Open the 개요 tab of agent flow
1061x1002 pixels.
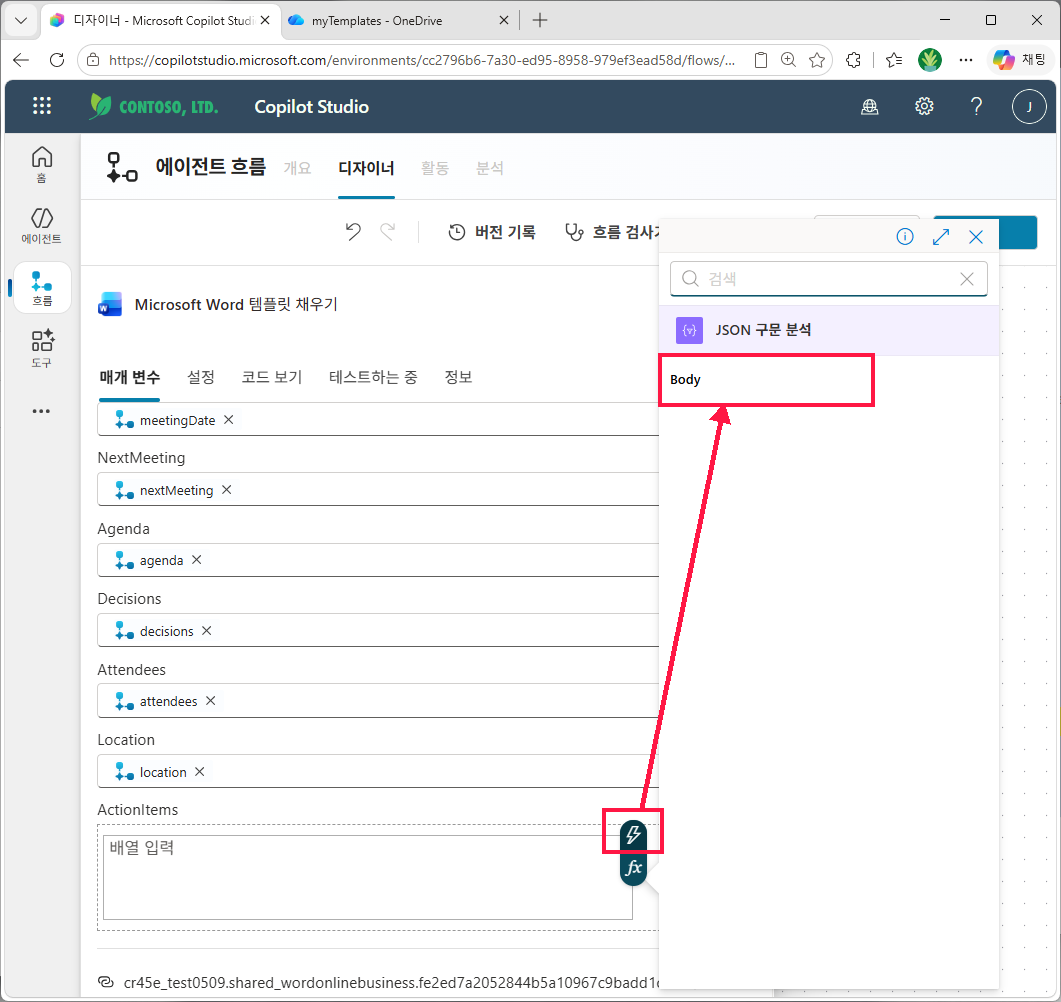click(297, 168)
